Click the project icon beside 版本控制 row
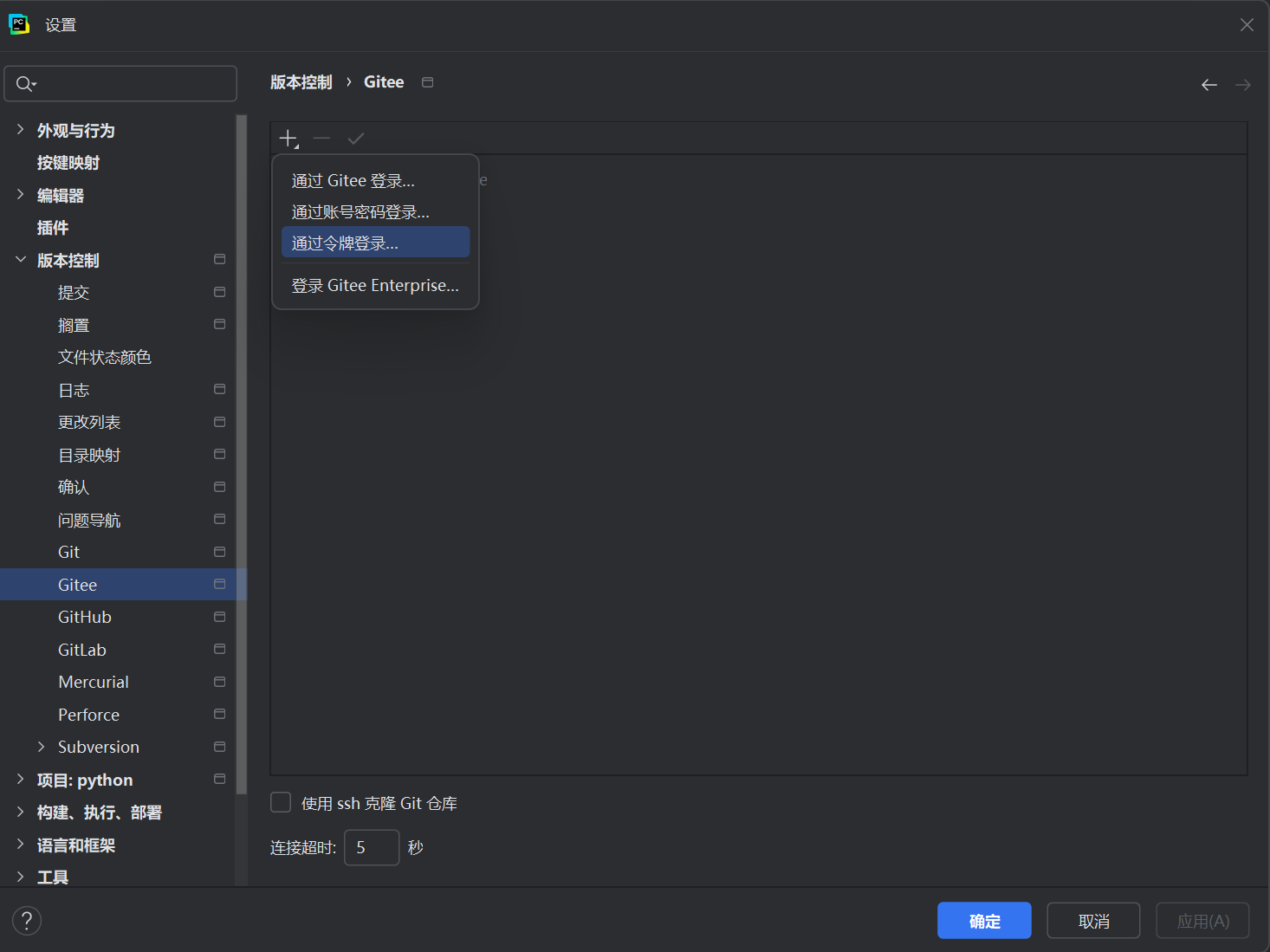The width and height of the screenshot is (1270, 952). [x=220, y=260]
